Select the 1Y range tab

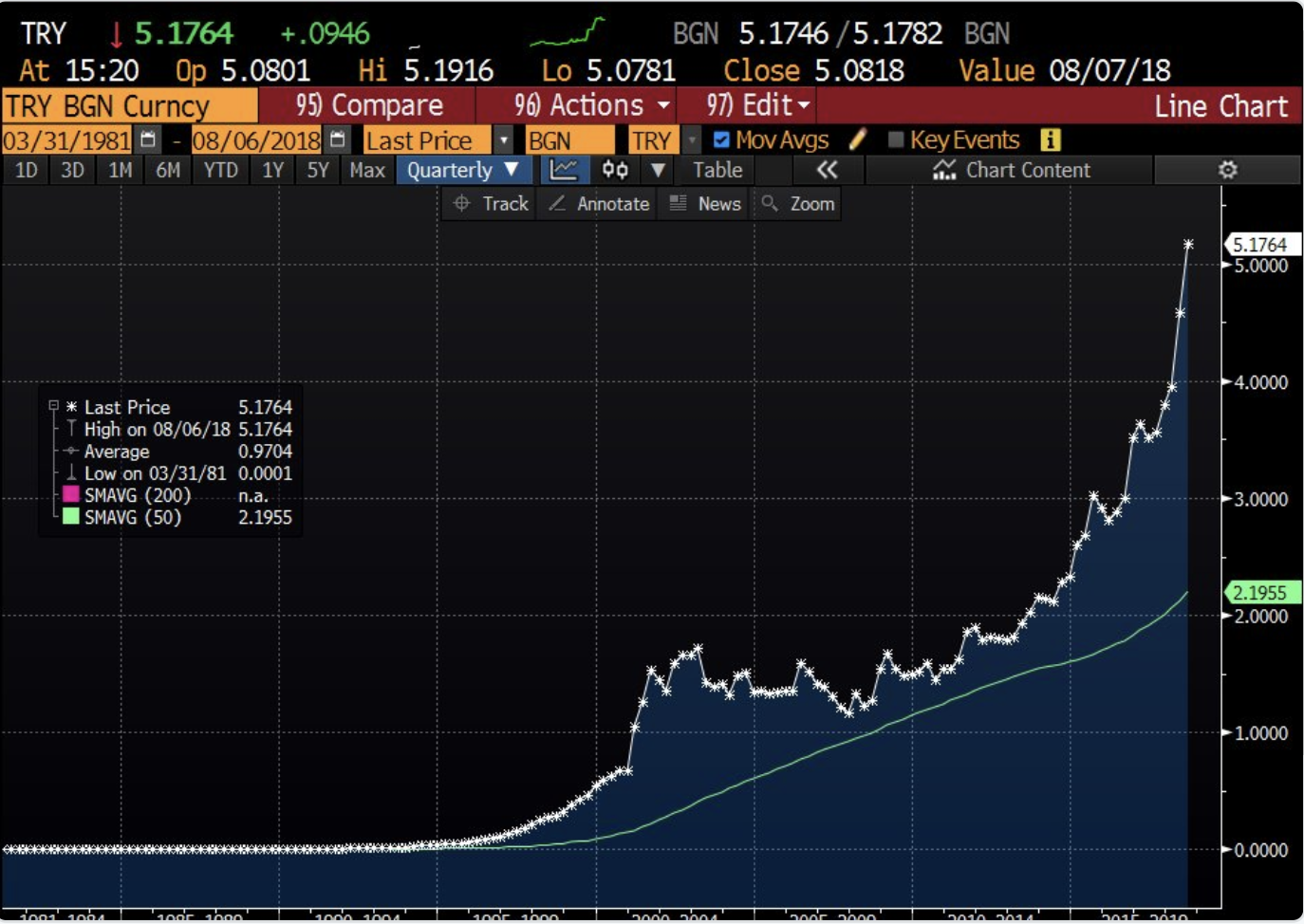coord(273,170)
